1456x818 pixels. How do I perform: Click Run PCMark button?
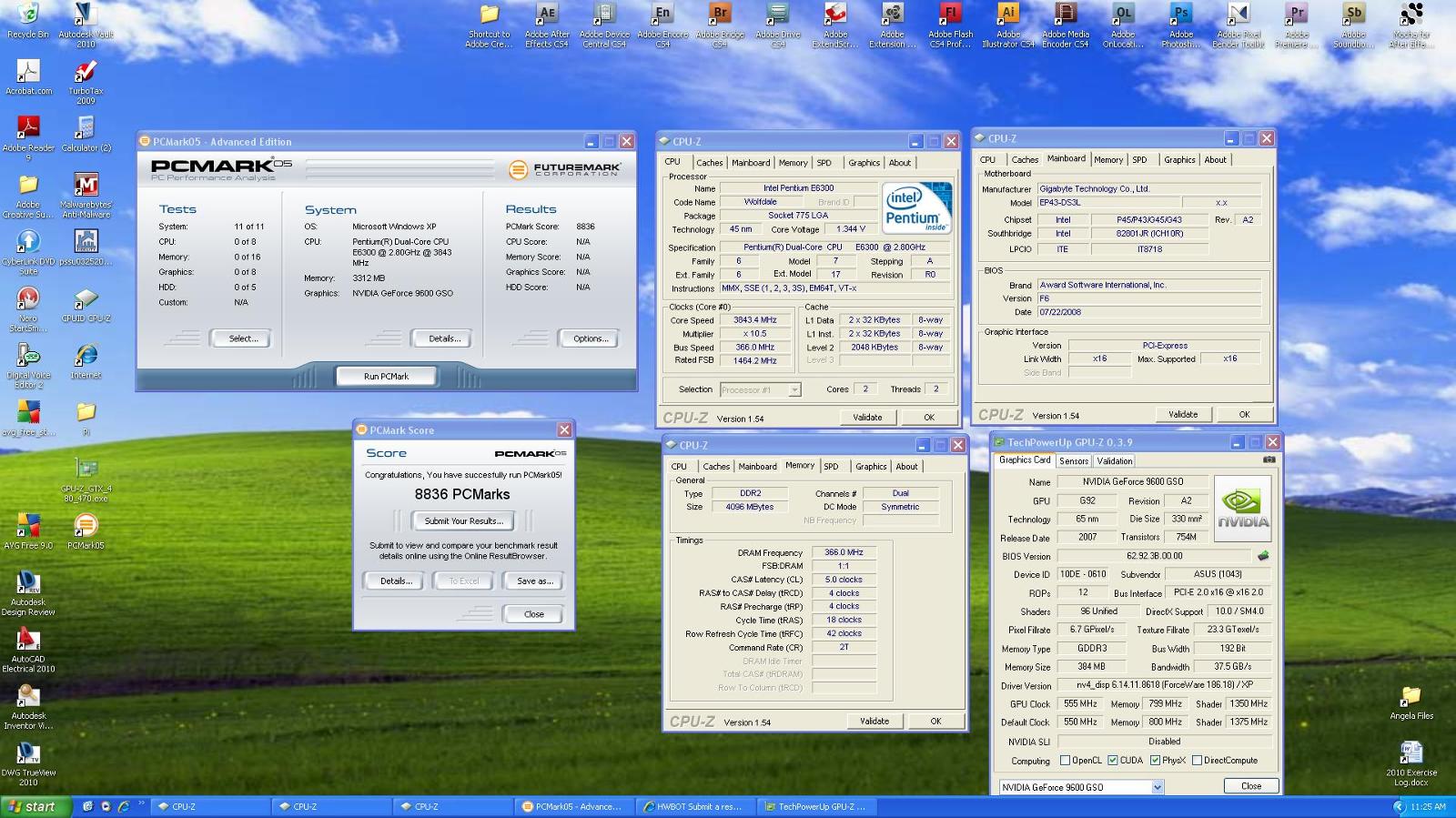pyautogui.click(x=387, y=376)
